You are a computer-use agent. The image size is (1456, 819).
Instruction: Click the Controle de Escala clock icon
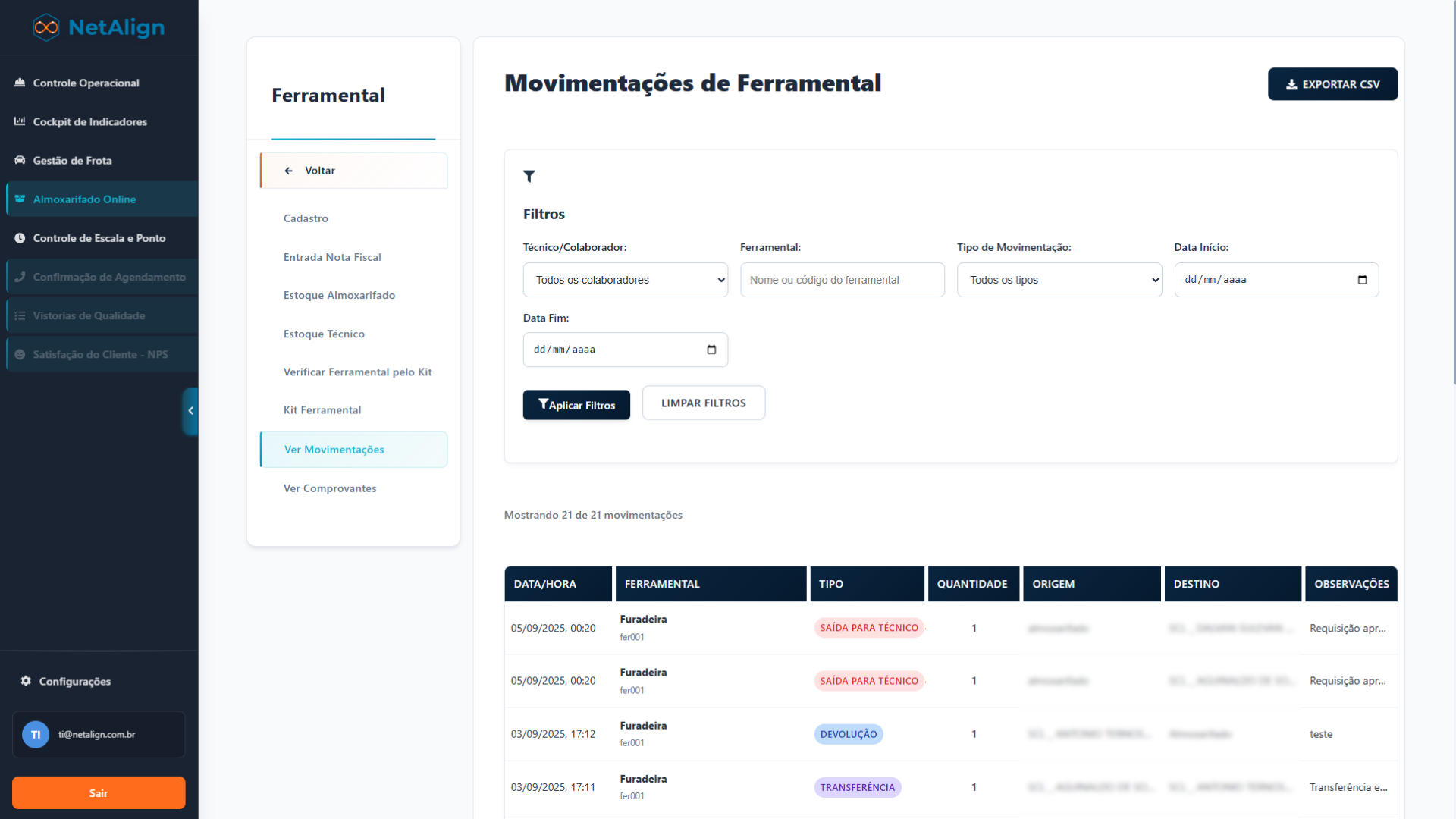(20, 238)
